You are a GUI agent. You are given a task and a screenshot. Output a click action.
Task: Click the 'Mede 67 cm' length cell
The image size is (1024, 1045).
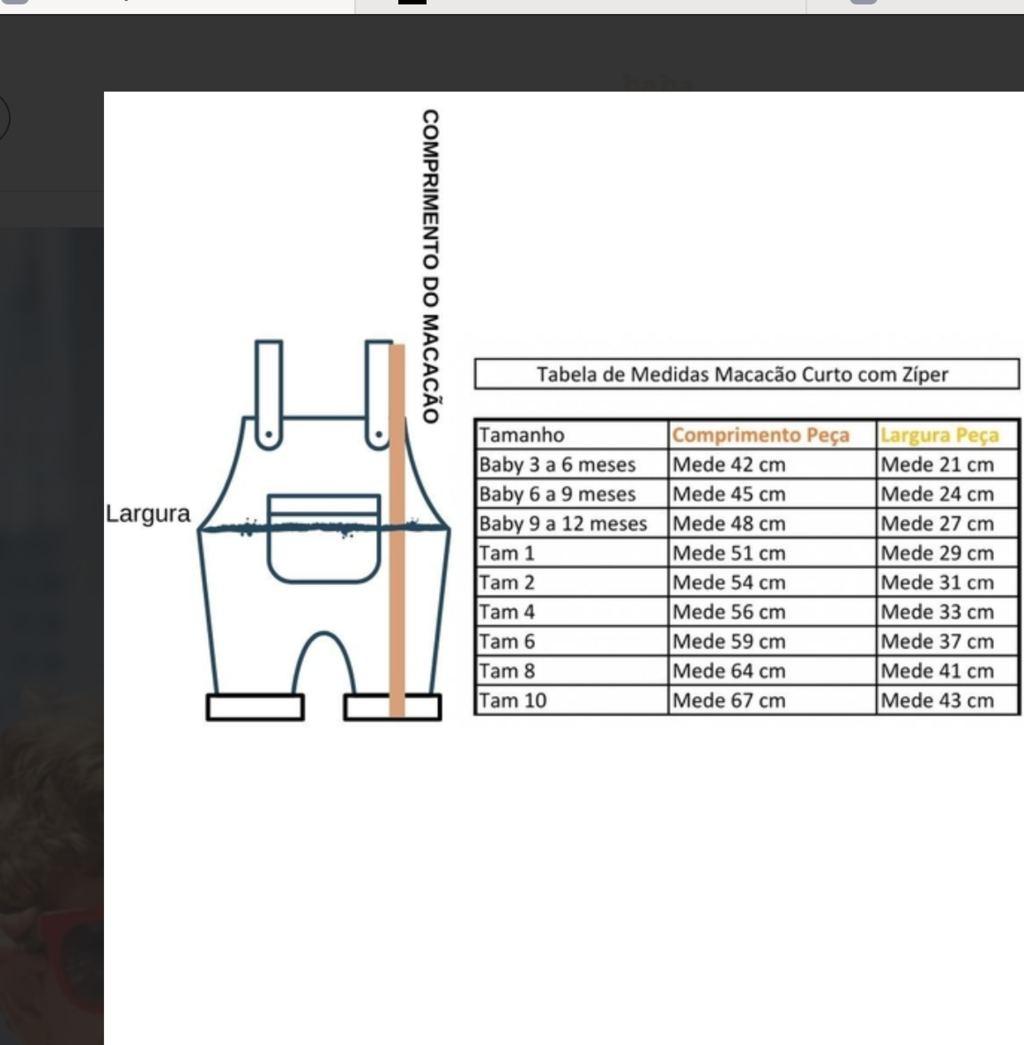click(x=772, y=700)
